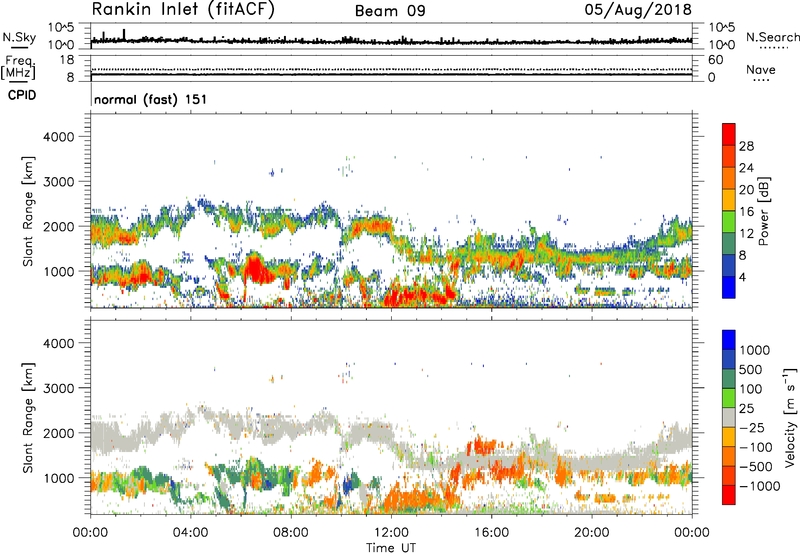The height and width of the screenshot is (554, 800).
Task: Click the 'Velocity [m s-1]' colorbar title
Action: 790,417
